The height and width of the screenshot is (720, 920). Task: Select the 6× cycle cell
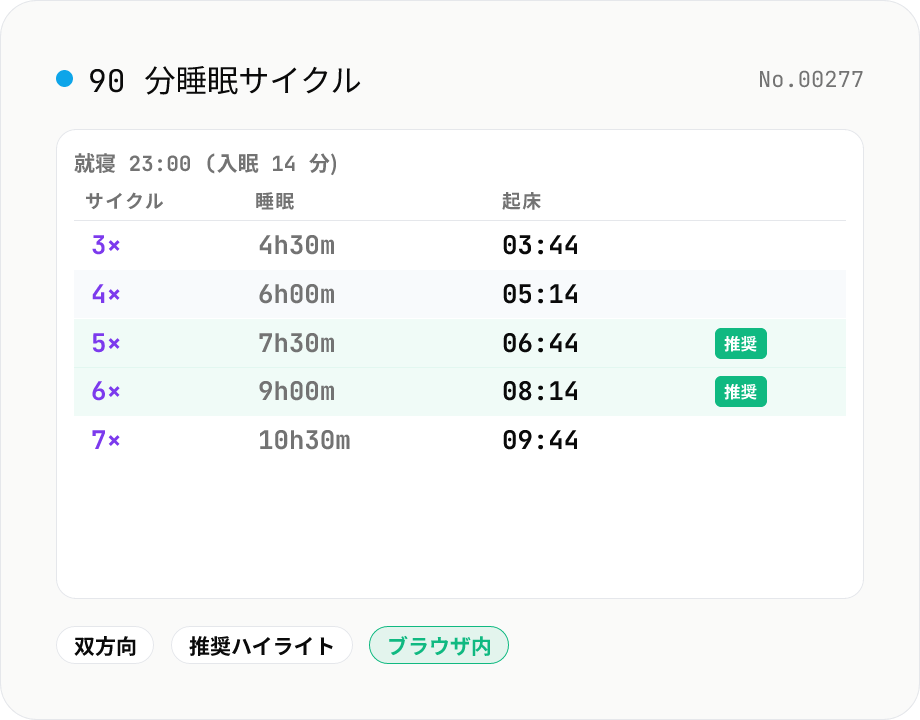tap(106, 391)
